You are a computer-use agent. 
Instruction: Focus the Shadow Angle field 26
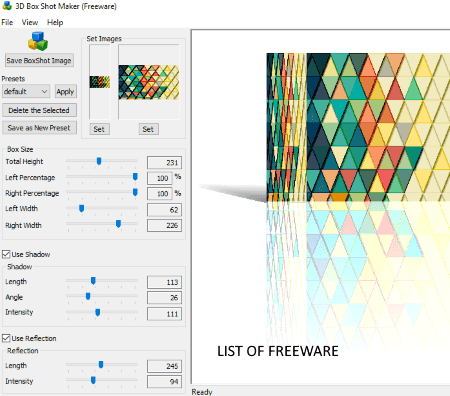[x=164, y=298]
